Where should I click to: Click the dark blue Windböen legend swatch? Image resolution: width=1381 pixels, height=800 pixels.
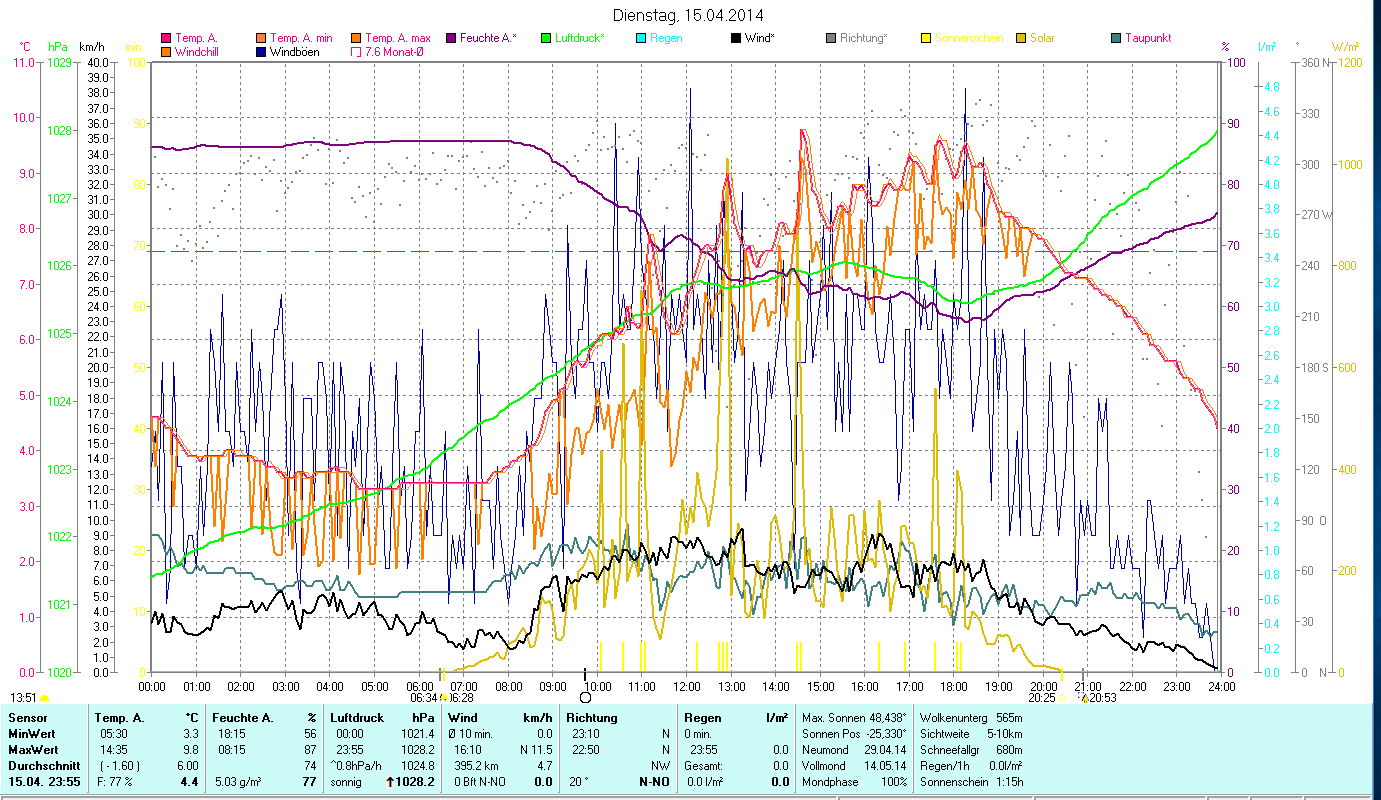(262, 52)
